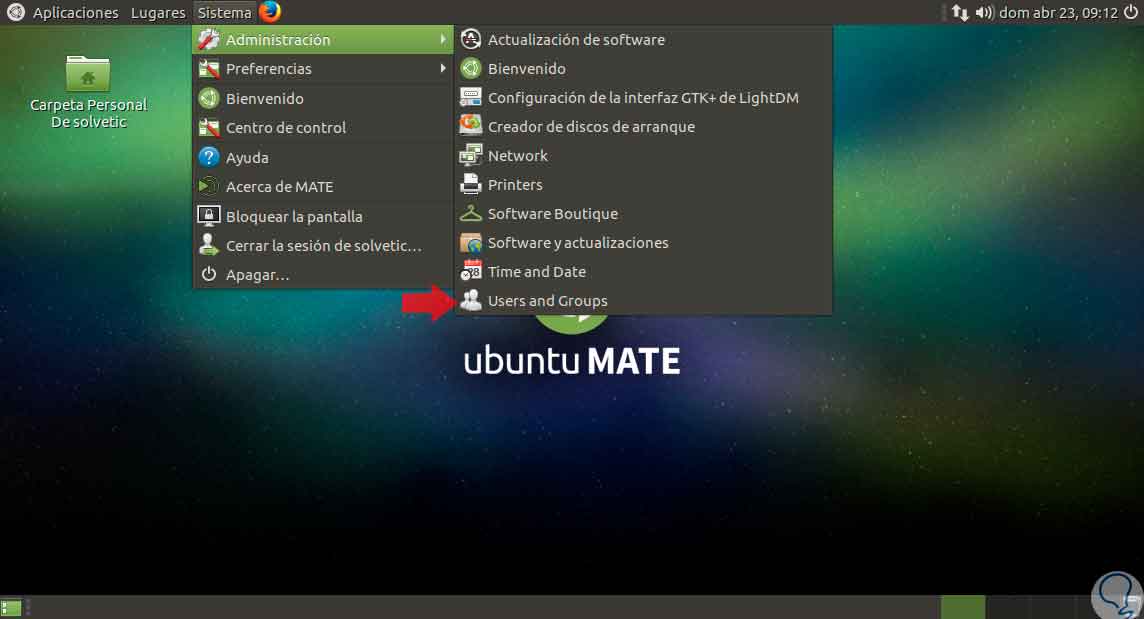Click the Bloquear la pantalla lock icon
Viewport: 1144px width, 619px height.
point(209,216)
